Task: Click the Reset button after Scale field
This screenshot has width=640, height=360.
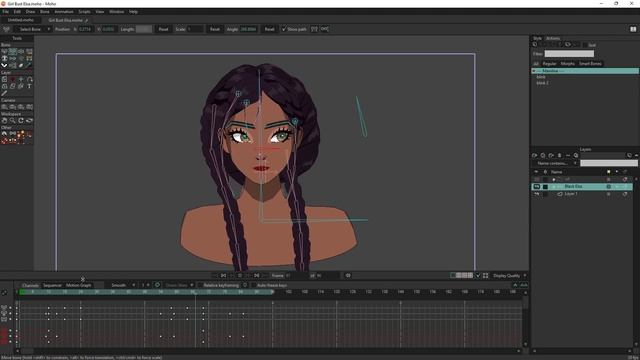Action: click(215, 29)
